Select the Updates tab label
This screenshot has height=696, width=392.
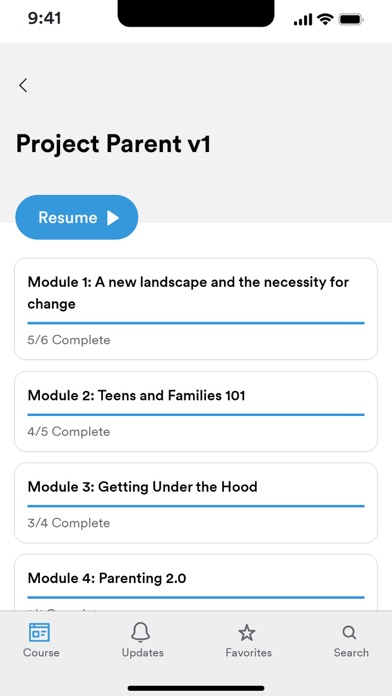click(x=143, y=652)
